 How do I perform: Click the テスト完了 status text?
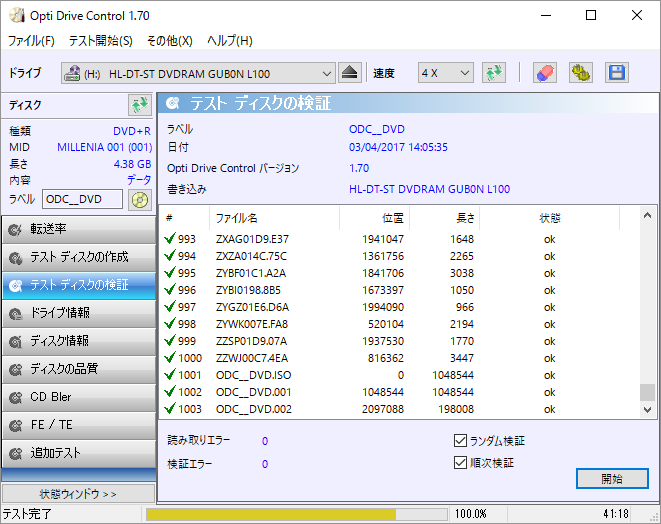pos(27,514)
